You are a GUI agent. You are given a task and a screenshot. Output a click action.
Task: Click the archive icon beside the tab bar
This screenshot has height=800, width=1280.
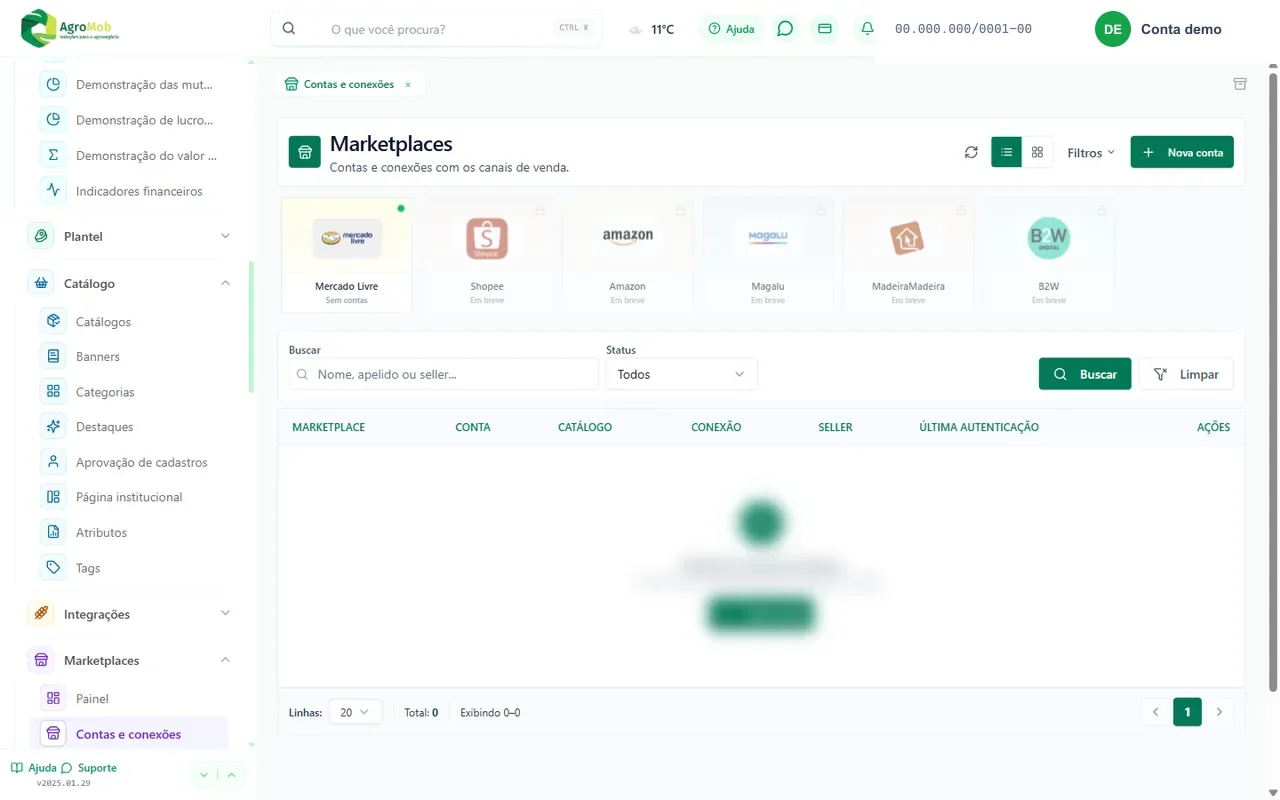pos(1240,84)
